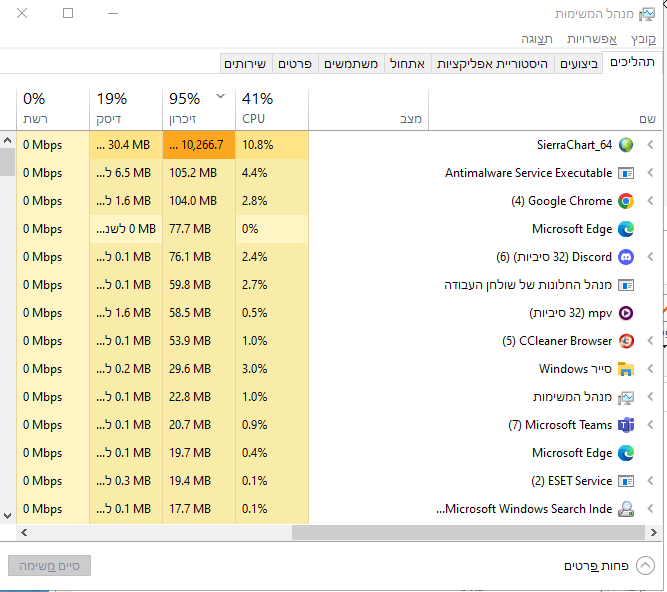
Task: Expand the Microsoft Teams process group
Action: [x=650, y=425]
